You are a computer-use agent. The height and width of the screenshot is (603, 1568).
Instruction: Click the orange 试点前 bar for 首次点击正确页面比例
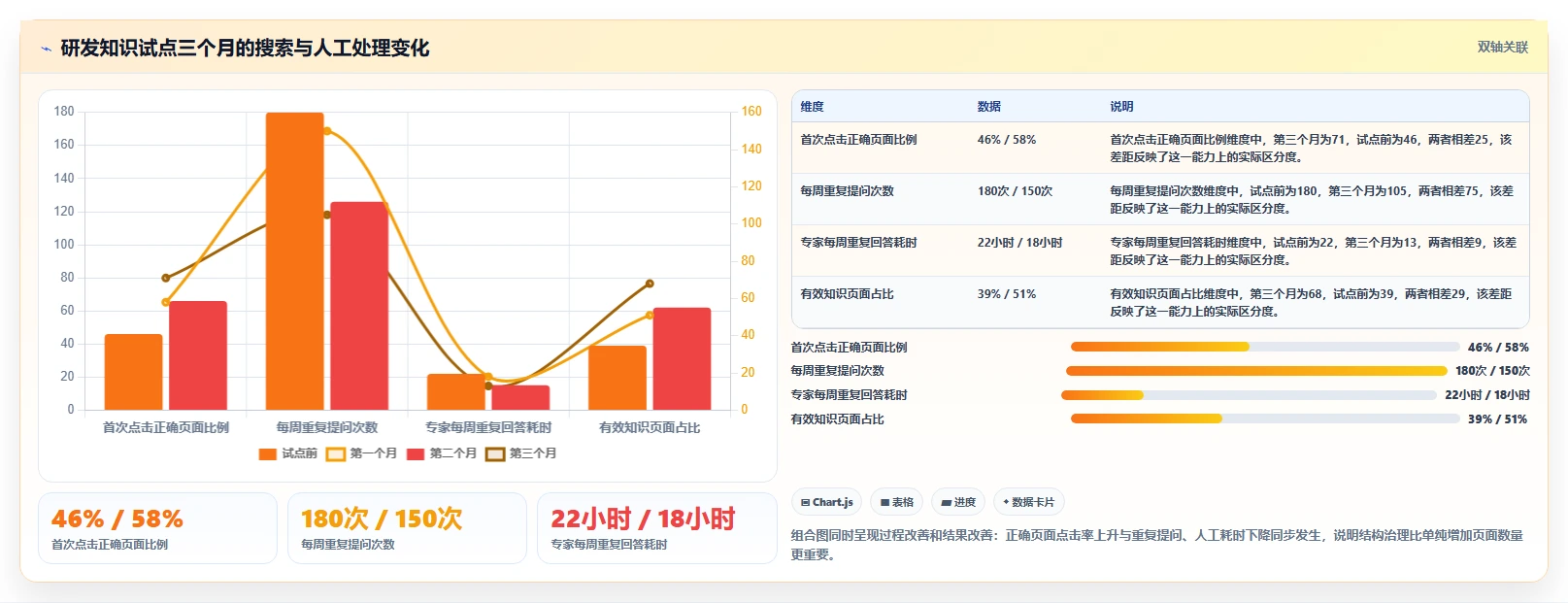coord(134,372)
